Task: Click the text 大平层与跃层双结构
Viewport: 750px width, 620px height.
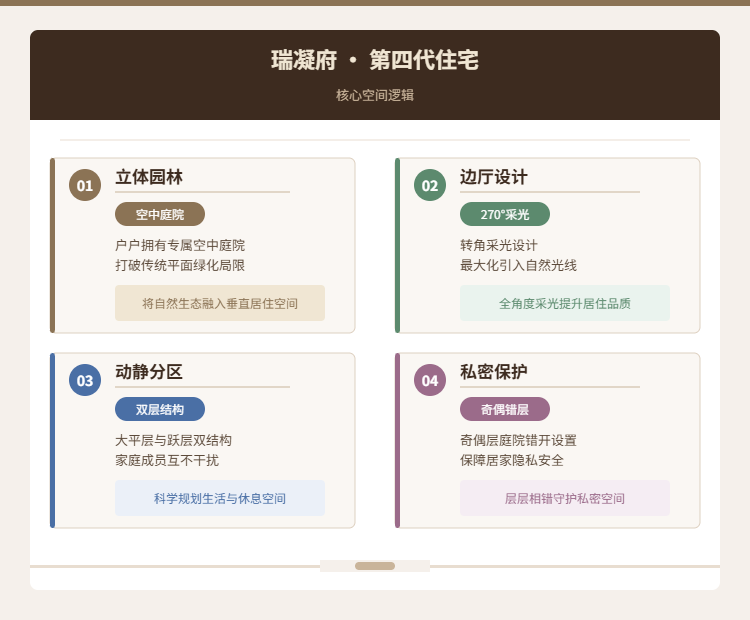Action: [x=174, y=440]
